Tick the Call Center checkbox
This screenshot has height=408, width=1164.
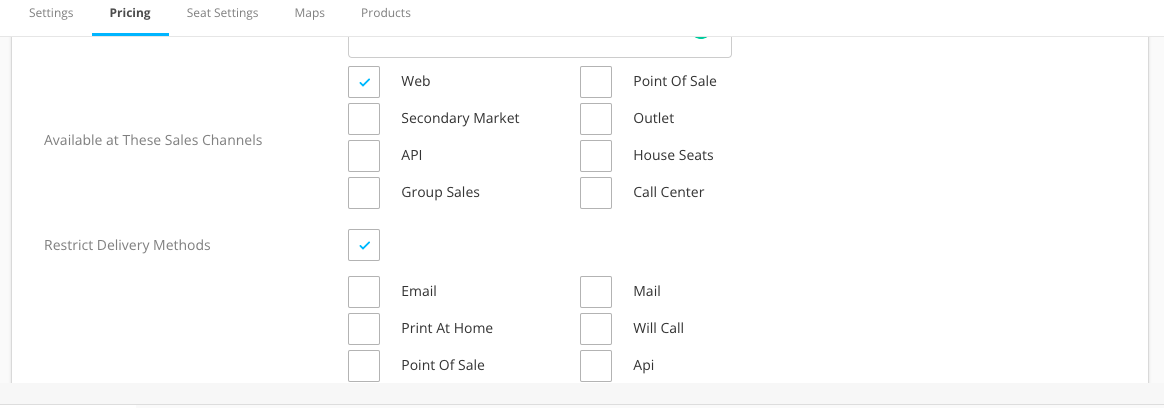pos(596,193)
